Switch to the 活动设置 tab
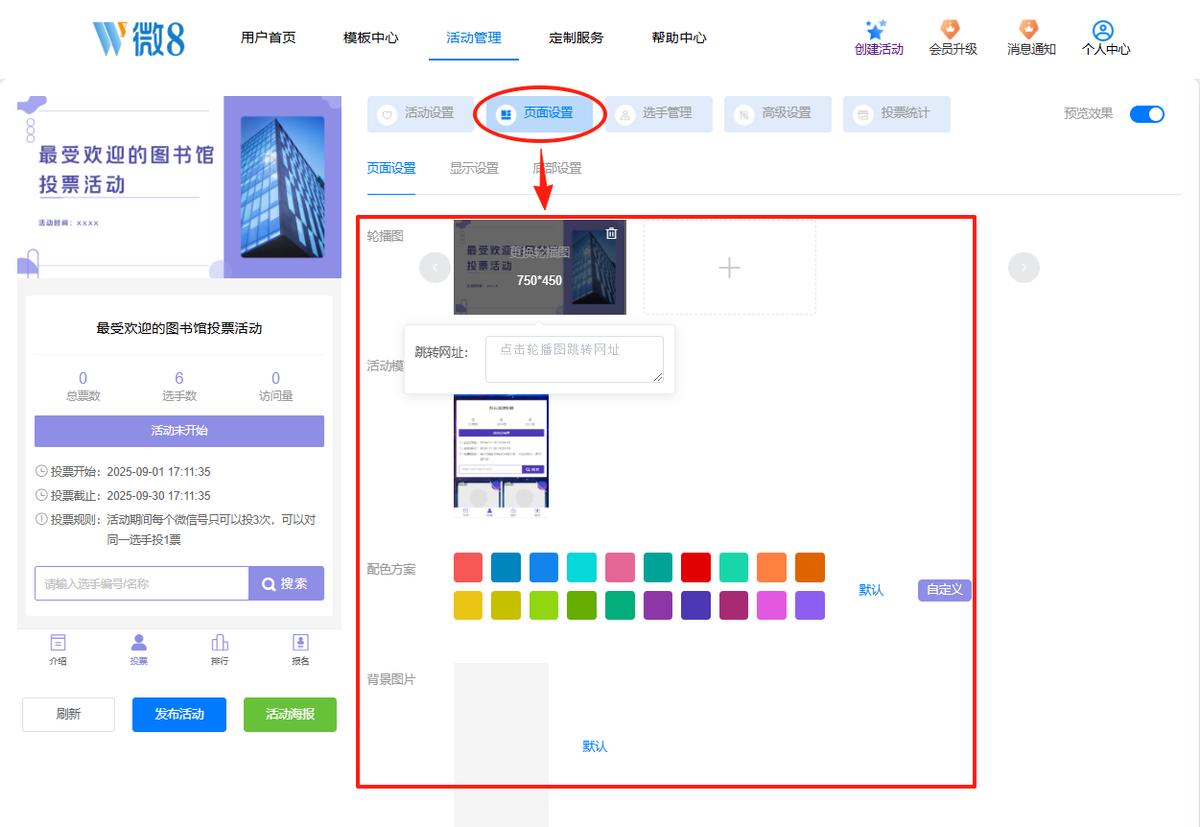Image resolution: width=1200 pixels, height=827 pixels. [420, 114]
